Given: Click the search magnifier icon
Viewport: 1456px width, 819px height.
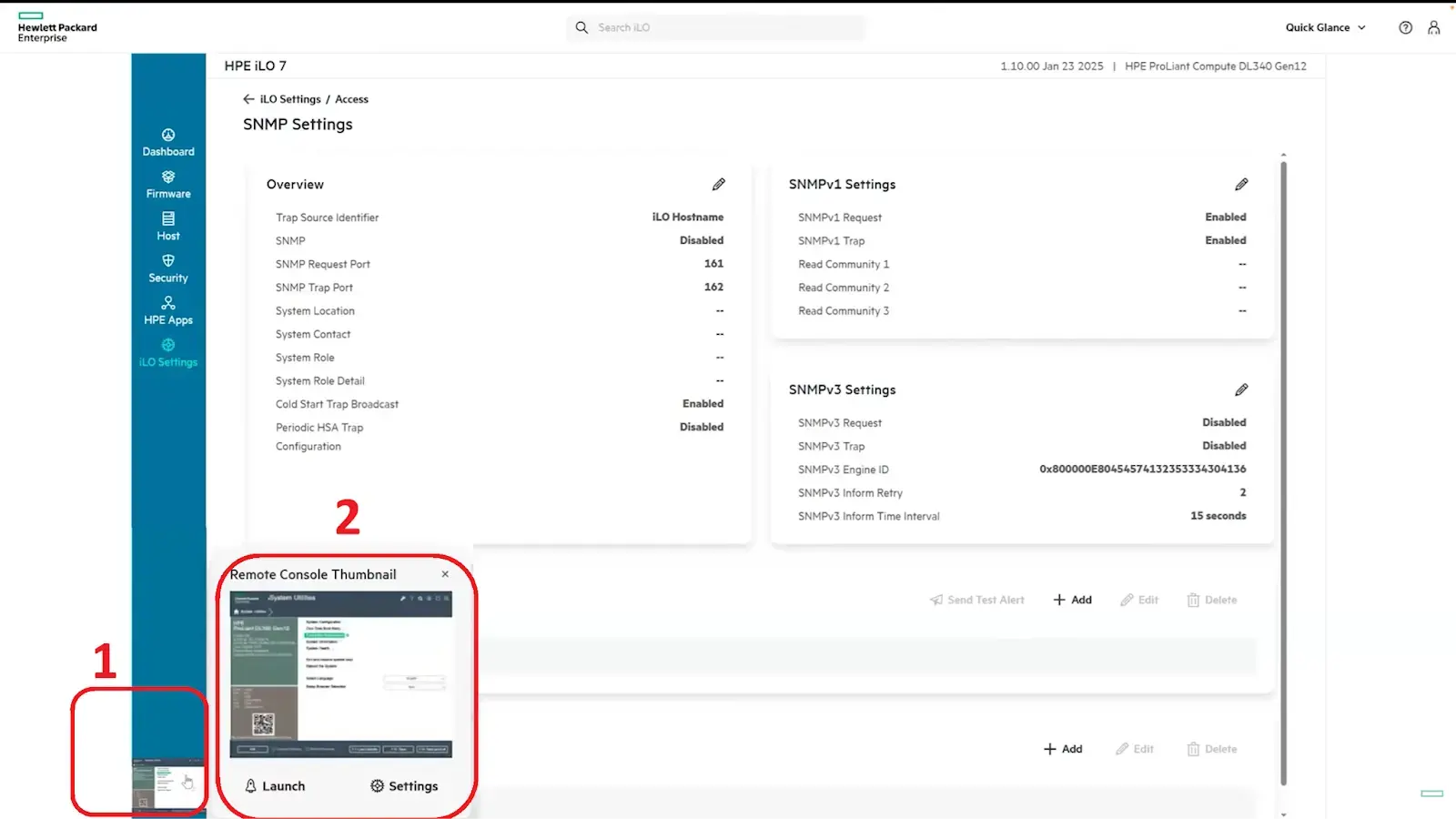Looking at the screenshot, I should [x=581, y=27].
